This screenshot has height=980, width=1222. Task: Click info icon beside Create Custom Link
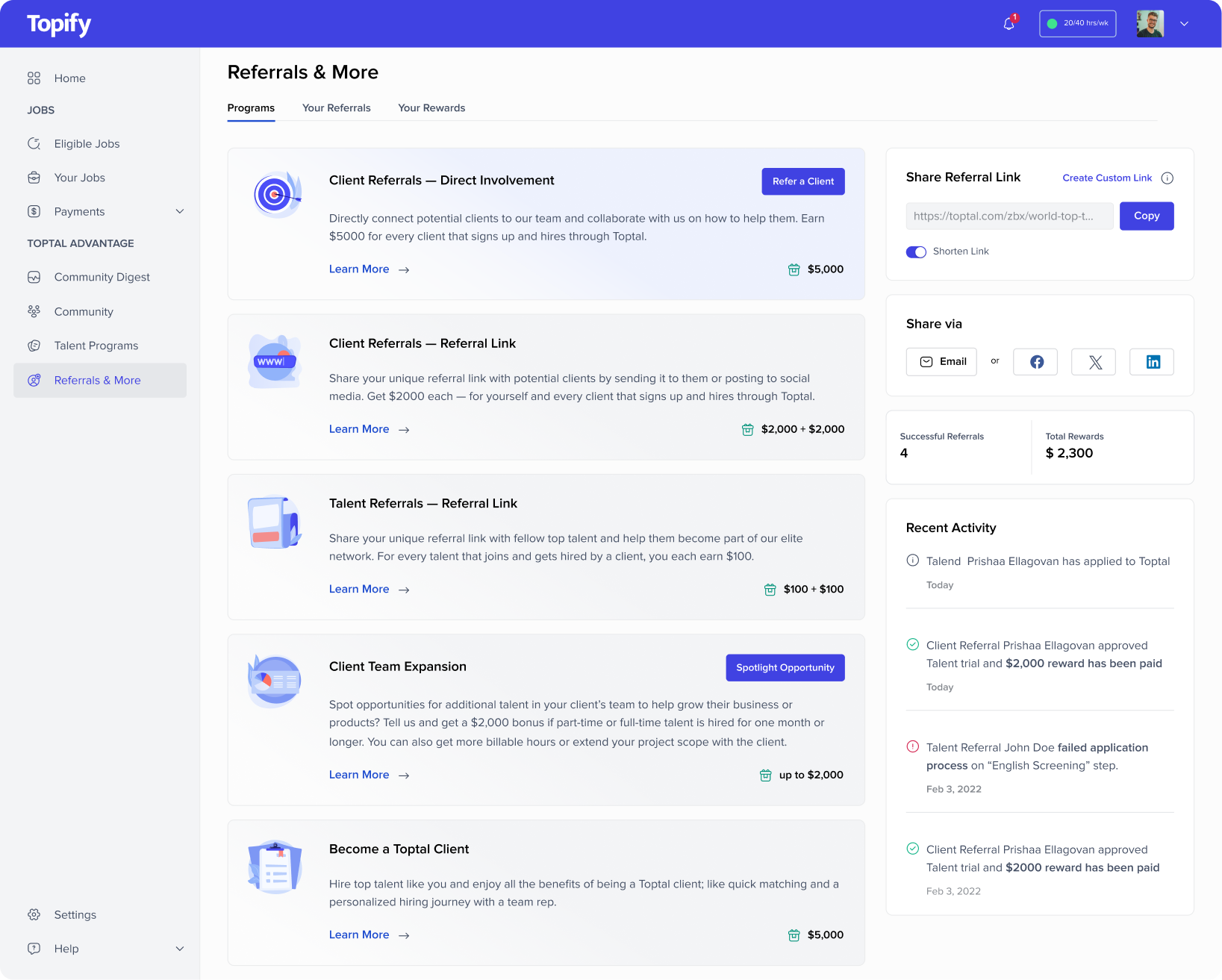[x=1168, y=178]
